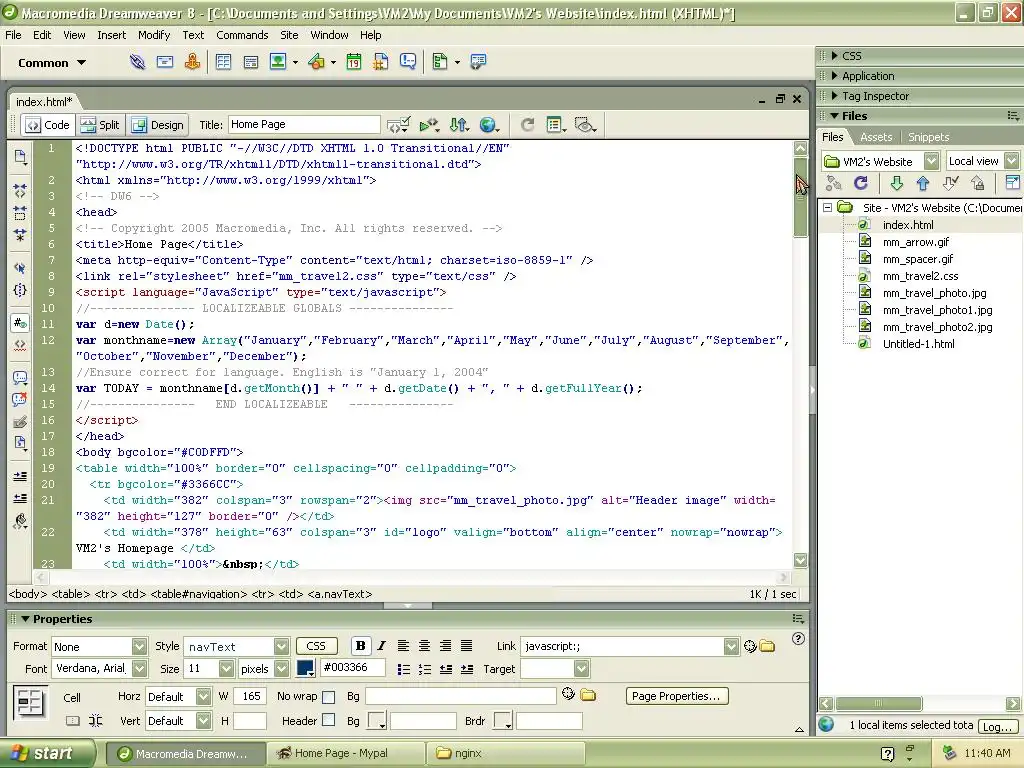Screen dimensions: 1024x768
Task: Open the Format dropdown
Action: [139, 647]
